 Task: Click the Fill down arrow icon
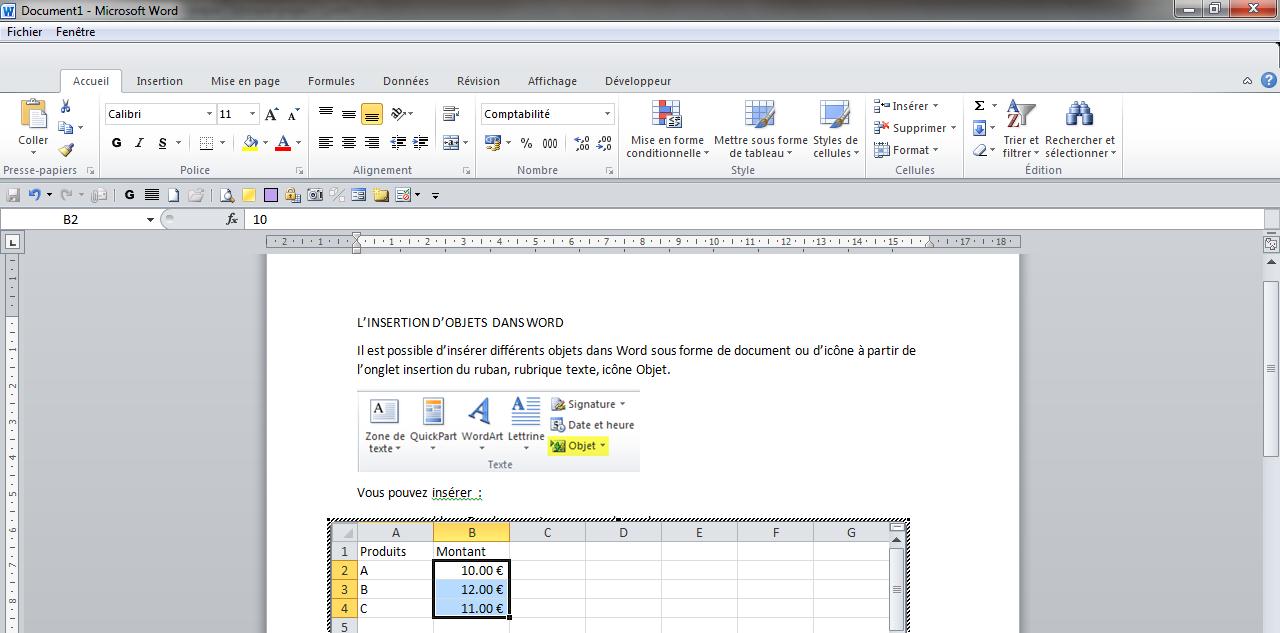(x=980, y=128)
